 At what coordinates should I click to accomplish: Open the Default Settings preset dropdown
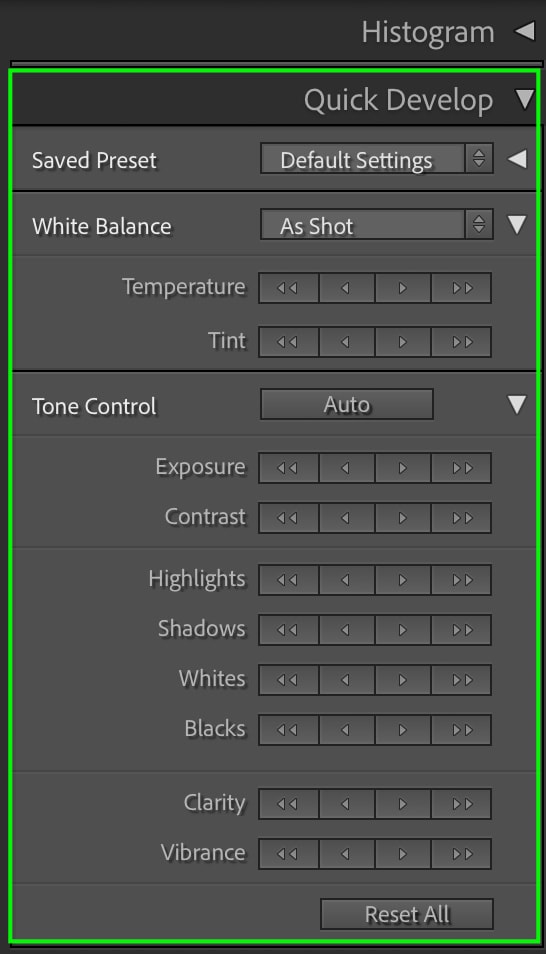pyautogui.click(x=377, y=159)
